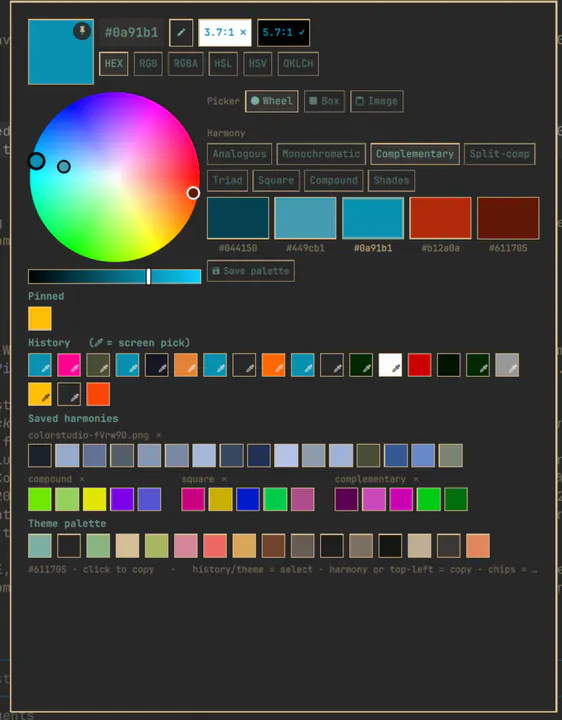Switch color format to RGBA
Image resolution: width=562 pixels, height=720 pixels.
185,63
